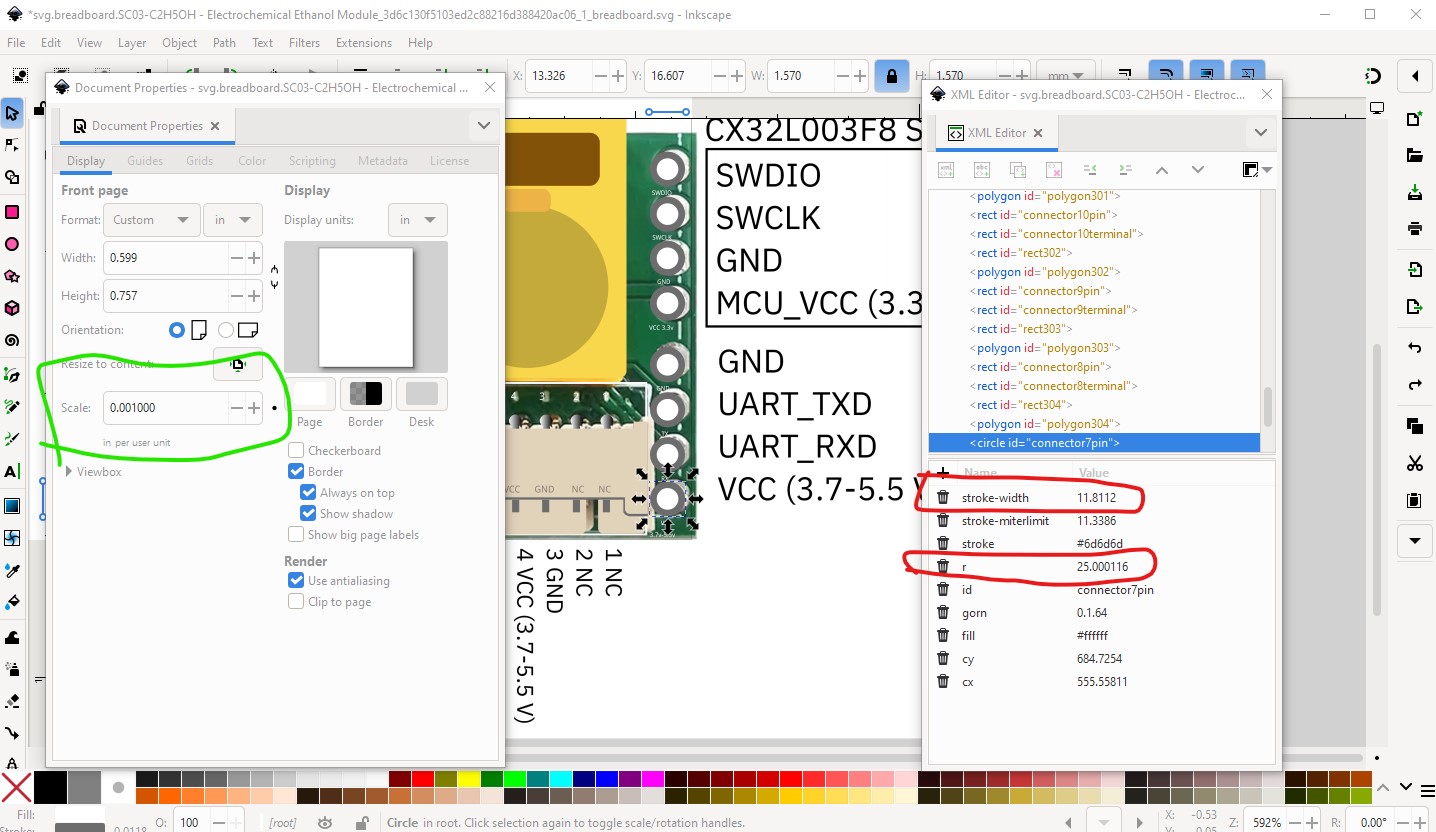Expand the Viewbox section
This screenshot has height=832, width=1436.
click(x=70, y=472)
